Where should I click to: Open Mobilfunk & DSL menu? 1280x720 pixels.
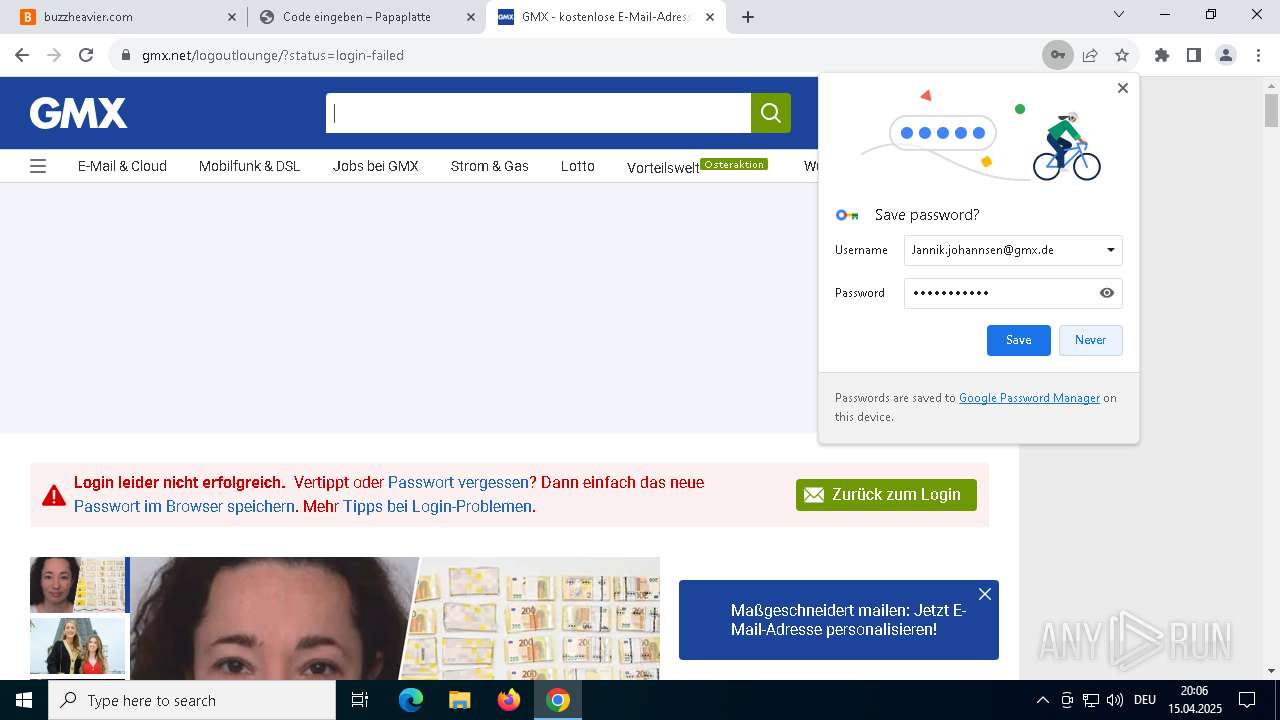coord(249,166)
